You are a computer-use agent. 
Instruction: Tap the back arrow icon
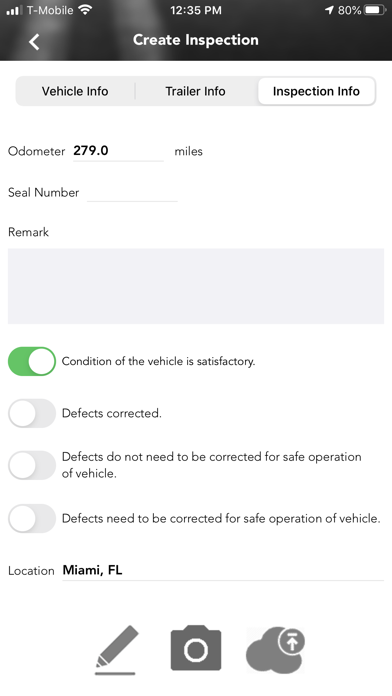coord(34,42)
